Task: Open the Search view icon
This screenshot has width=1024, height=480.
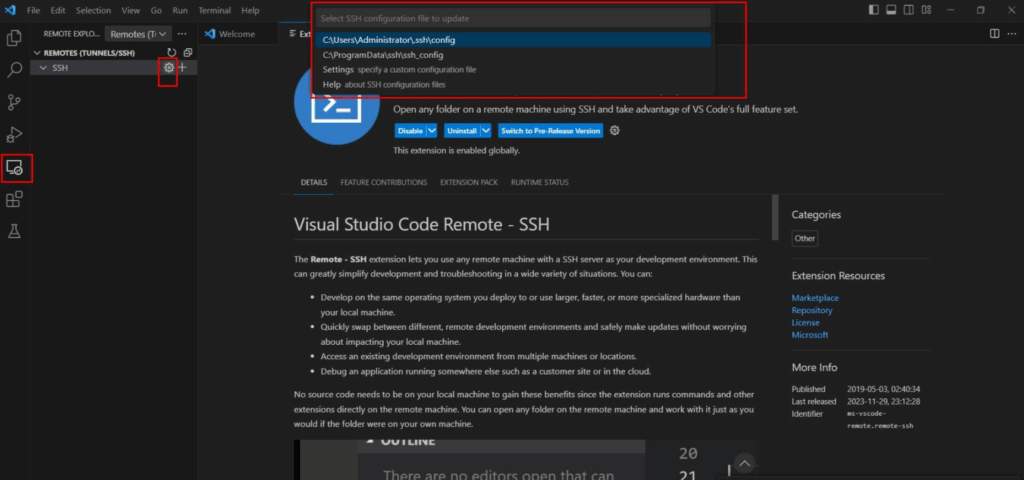Action: 14,71
